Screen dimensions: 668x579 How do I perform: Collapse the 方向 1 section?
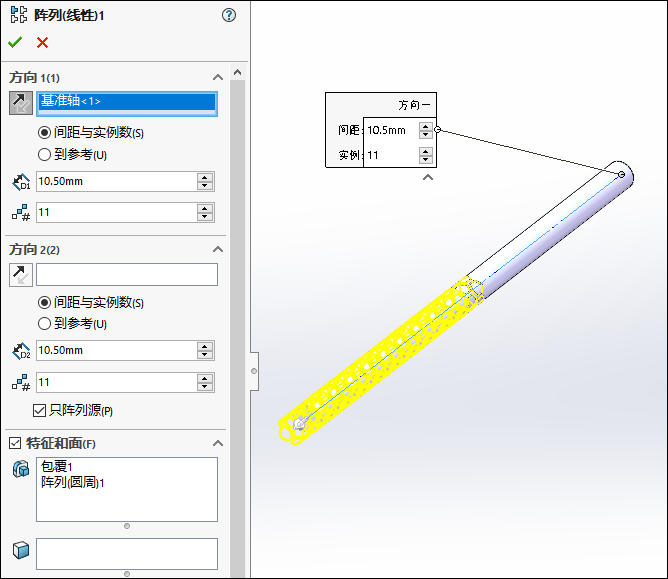coord(218,78)
